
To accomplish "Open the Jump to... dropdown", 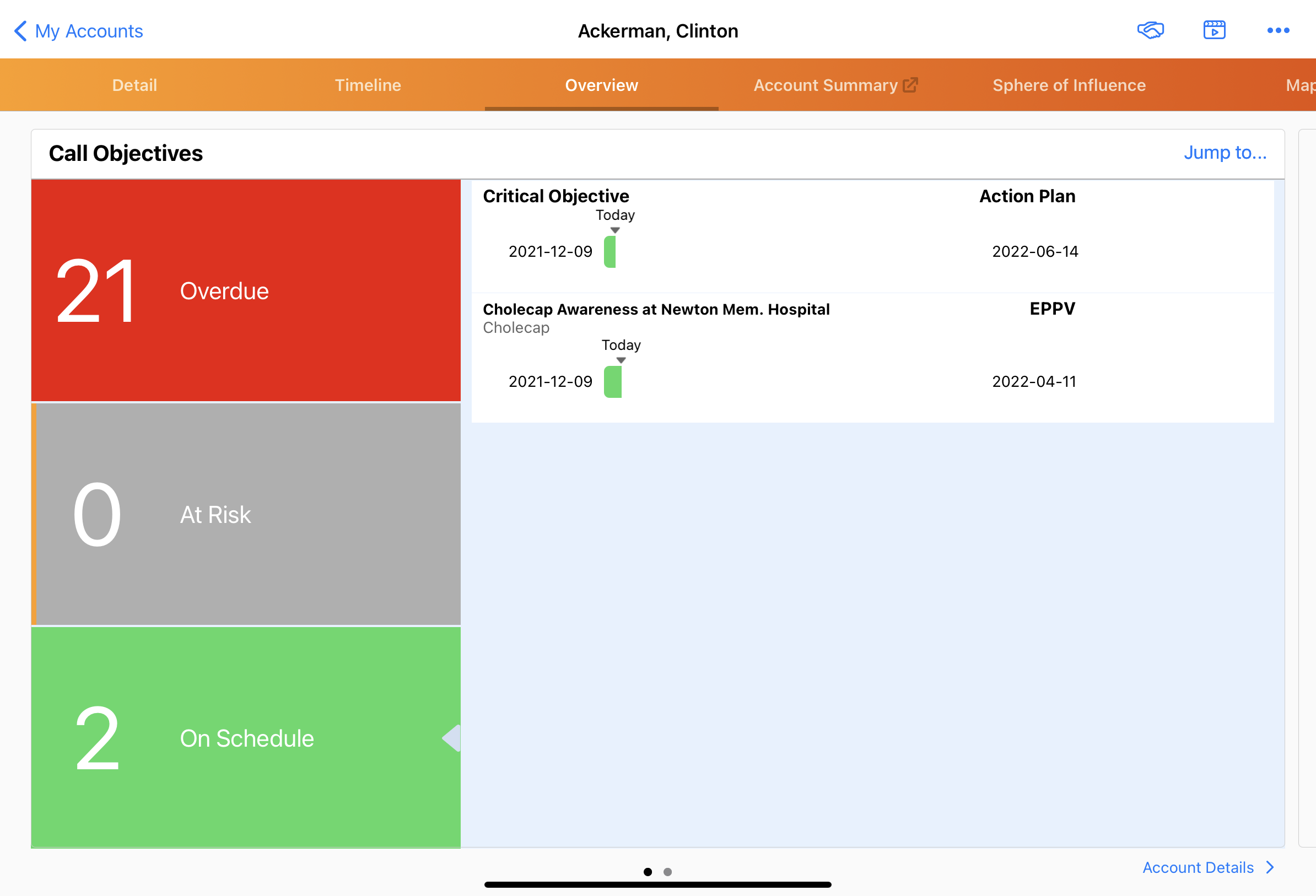I will point(1225,152).
